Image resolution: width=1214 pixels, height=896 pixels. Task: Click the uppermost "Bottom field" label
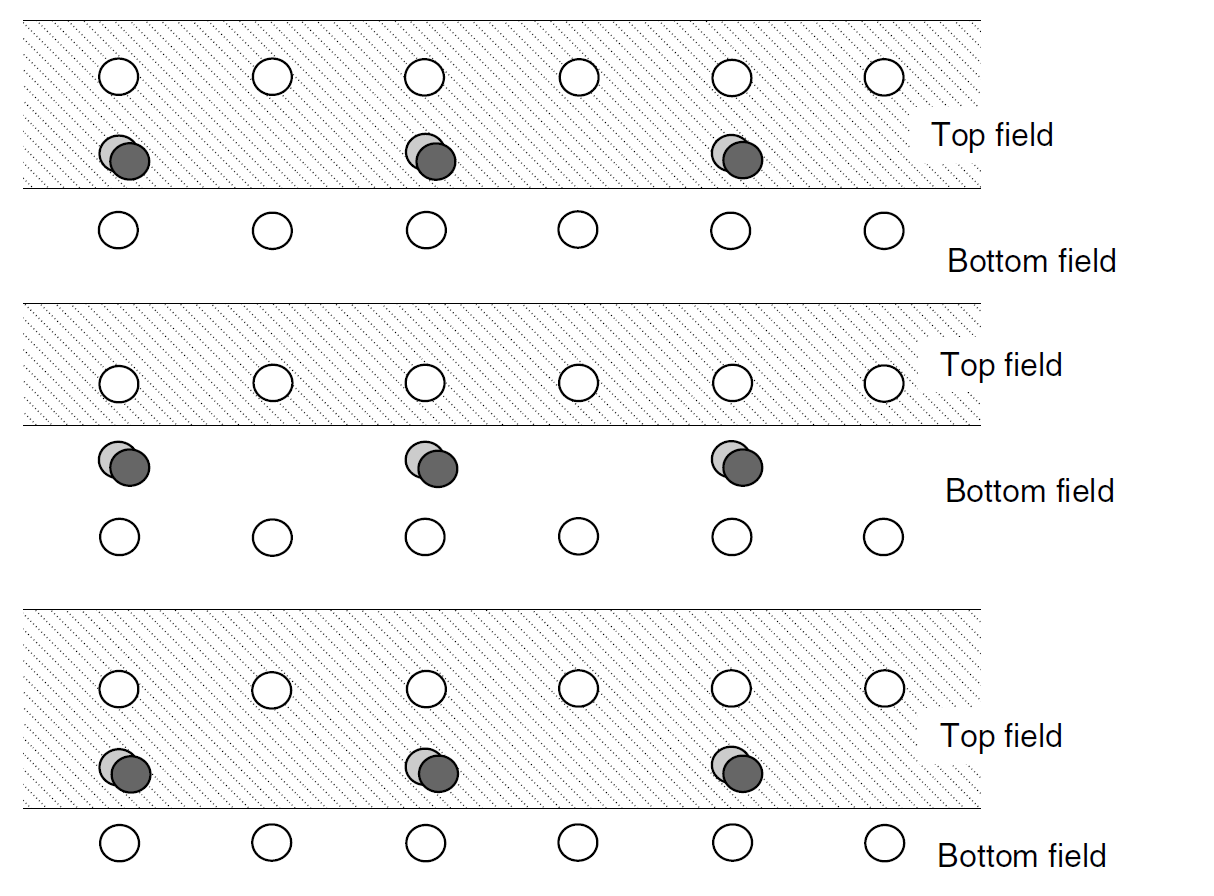1031,261
